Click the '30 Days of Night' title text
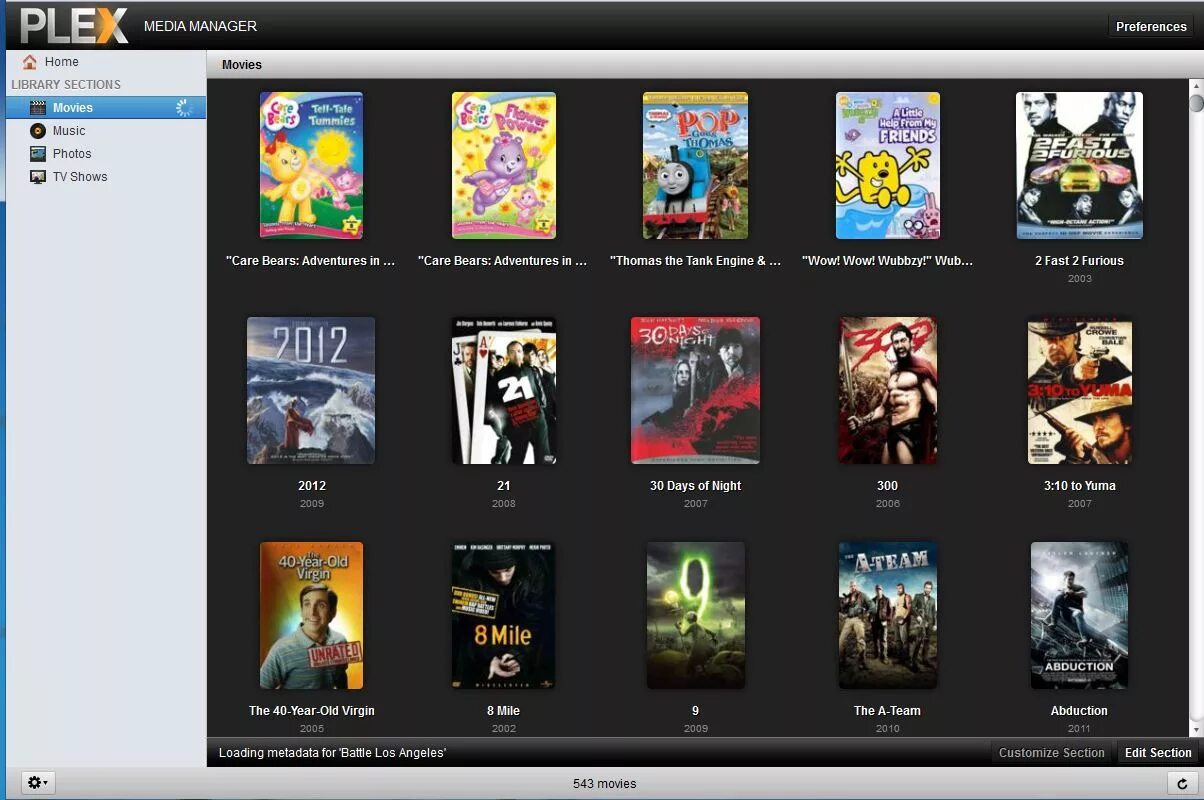 point(695,486)
